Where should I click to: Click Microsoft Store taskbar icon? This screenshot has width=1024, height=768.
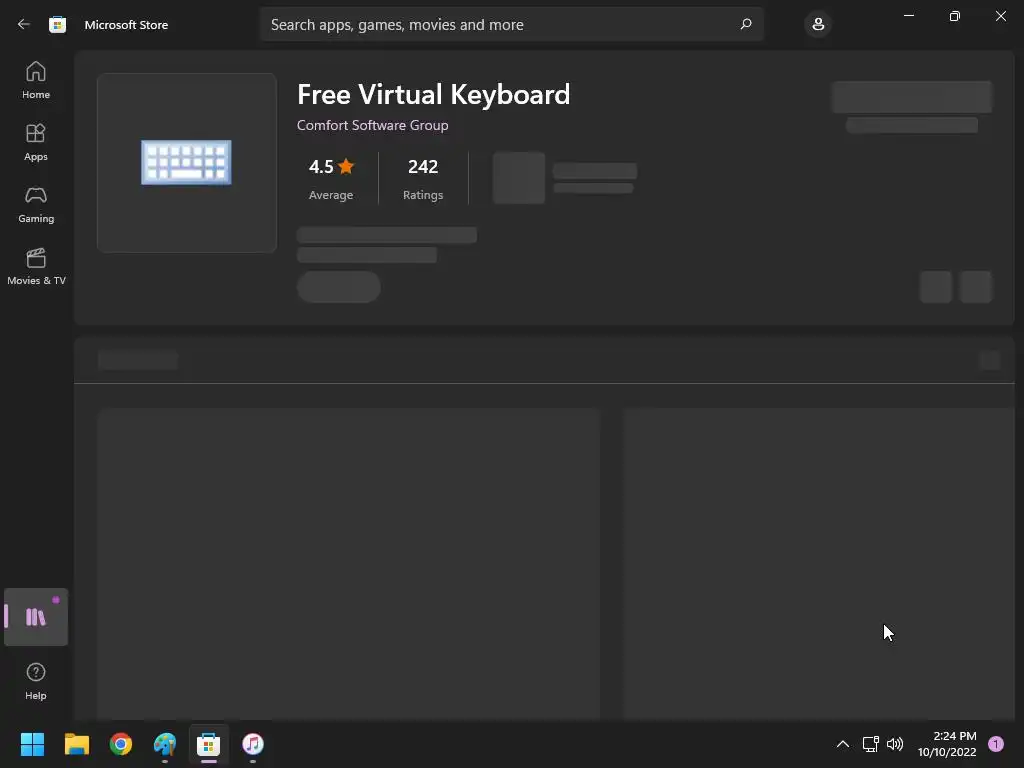[209, 744]
